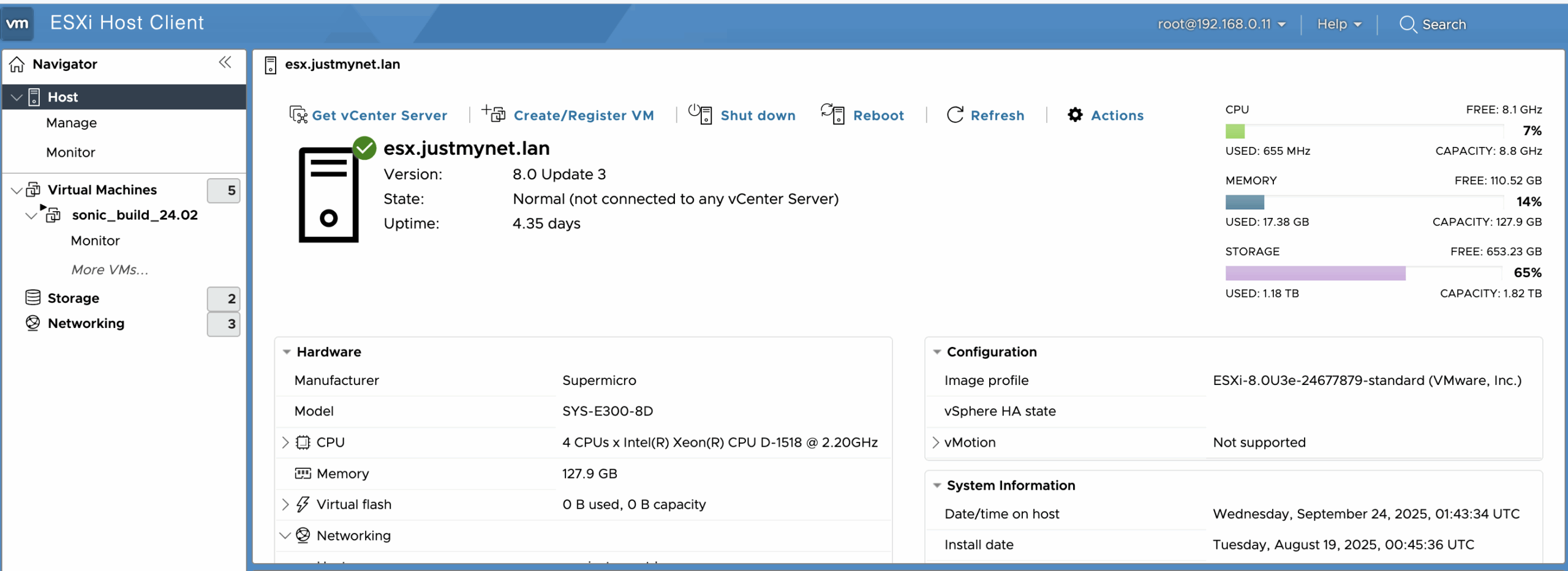Click the Create/Register VM plus icon
This screenshot has height=571, width=1568.
coord(494,114)
